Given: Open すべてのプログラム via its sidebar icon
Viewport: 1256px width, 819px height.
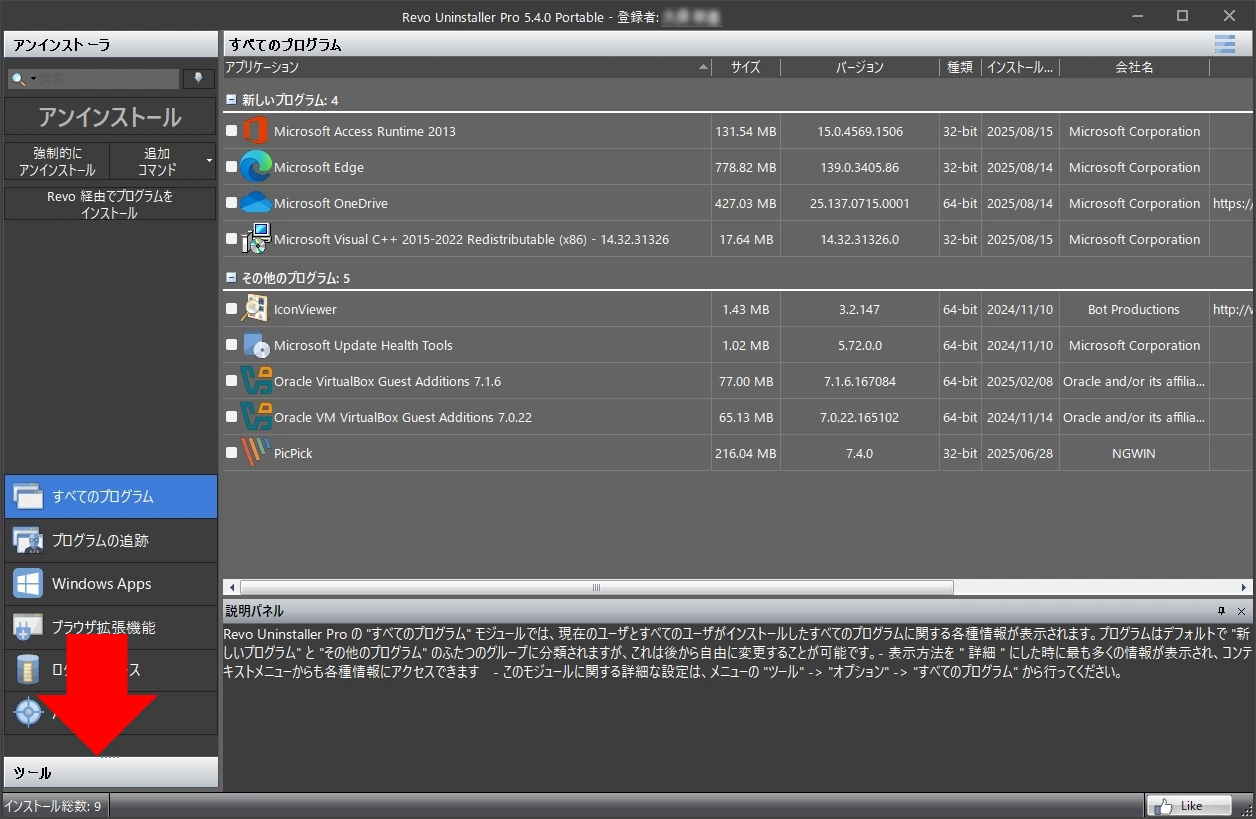Looking at the screenshot, I should [28, 497].
